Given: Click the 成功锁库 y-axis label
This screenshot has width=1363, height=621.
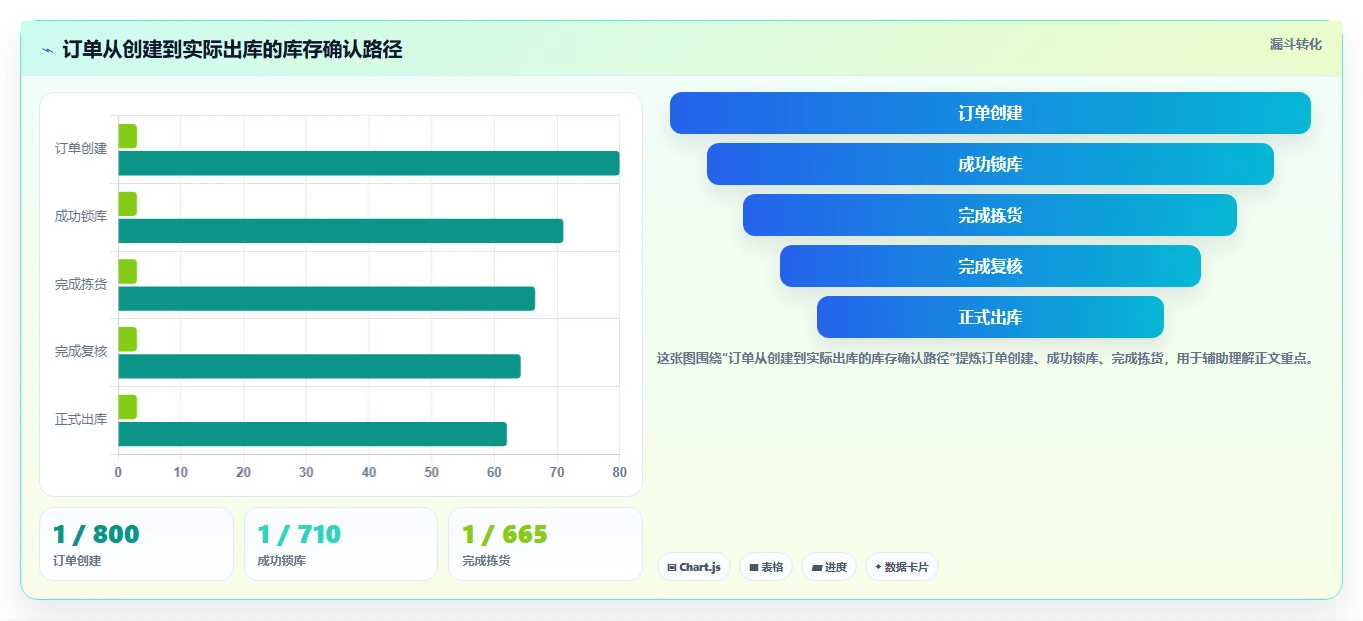Looking at the screenshot, I should 81,217.
